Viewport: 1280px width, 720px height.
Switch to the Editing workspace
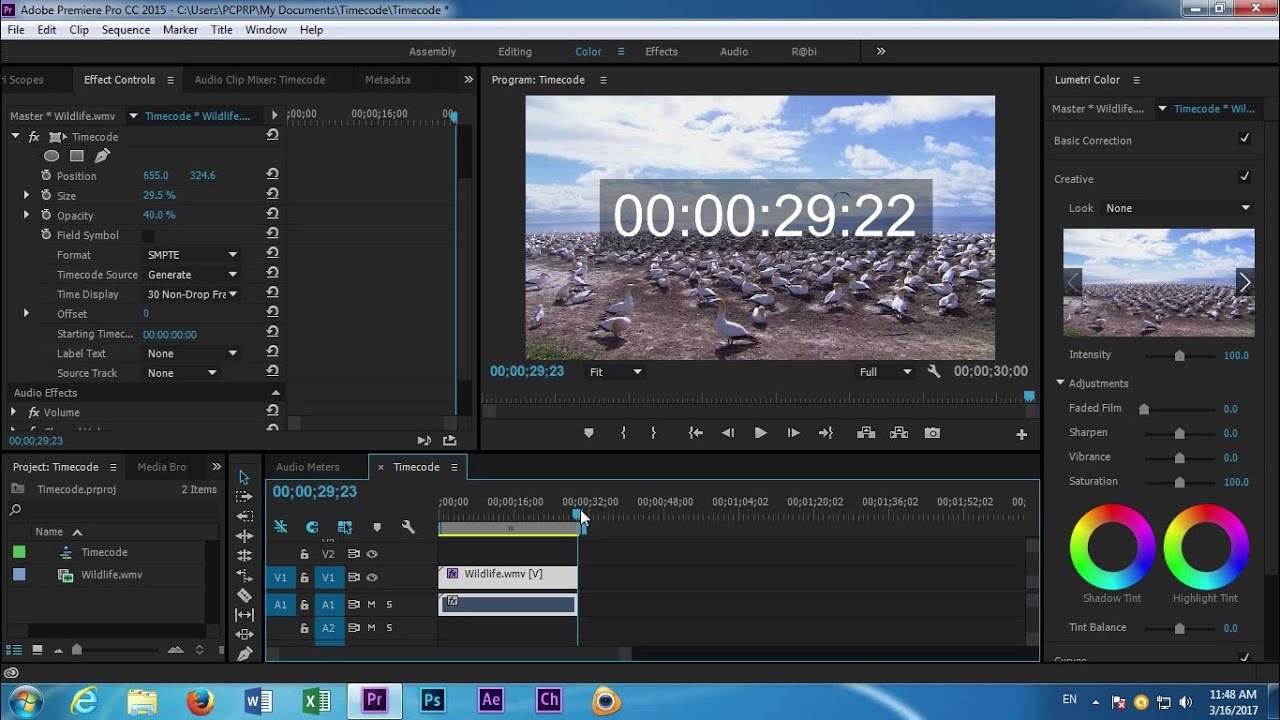point(515,52)
